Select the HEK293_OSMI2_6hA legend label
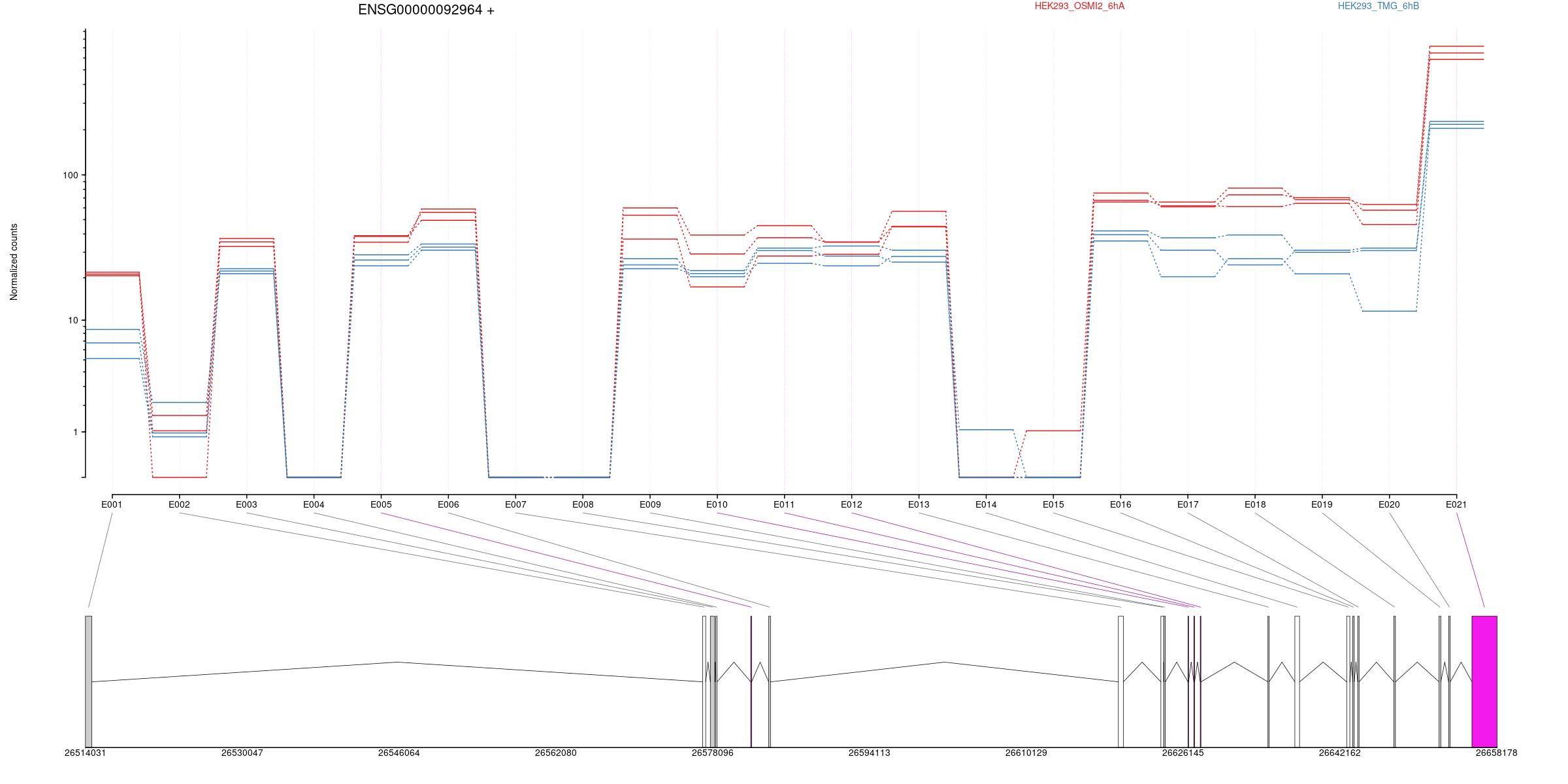 tap(1079, 7)
